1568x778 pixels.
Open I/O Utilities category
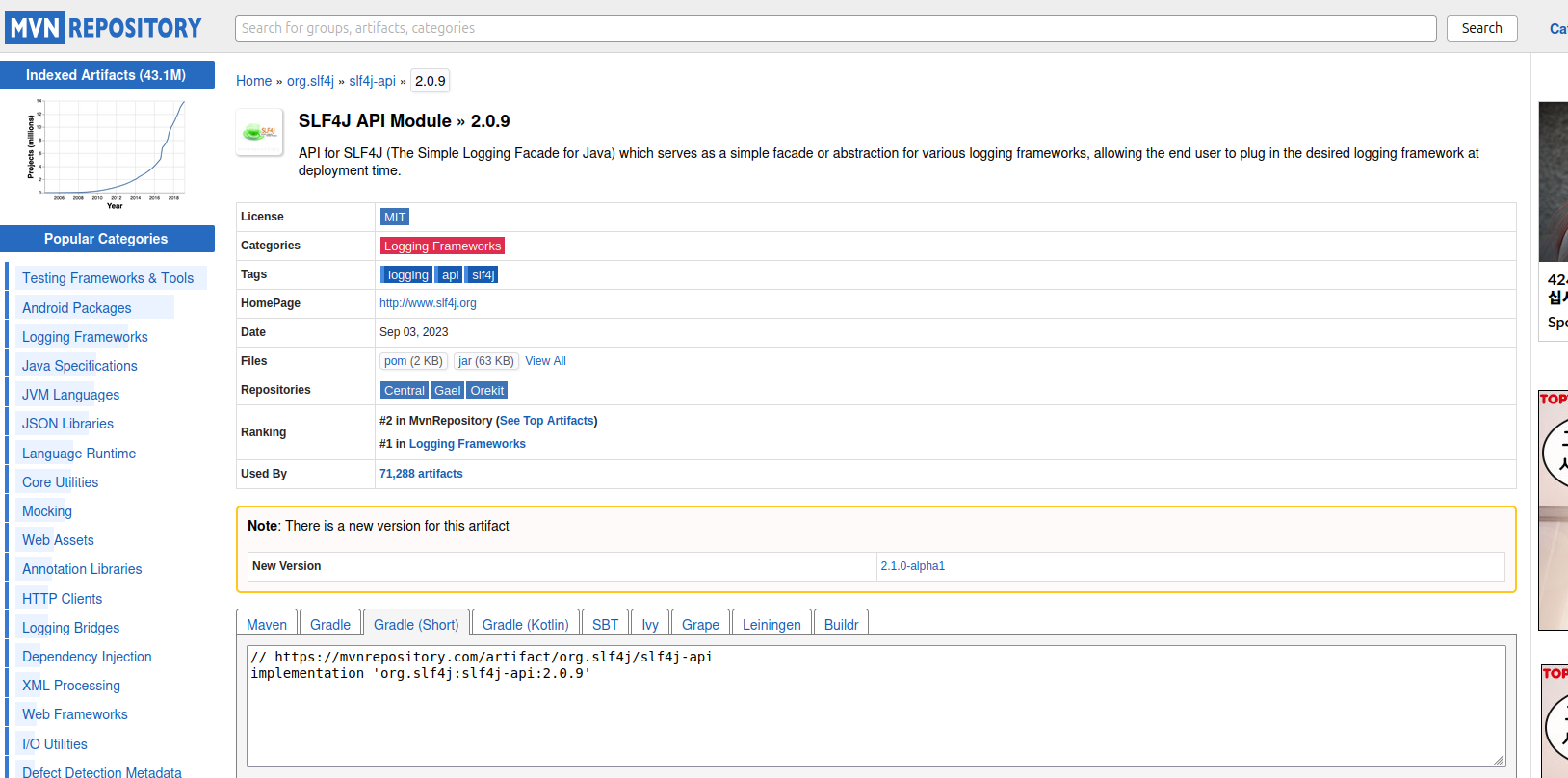(55, 744)
